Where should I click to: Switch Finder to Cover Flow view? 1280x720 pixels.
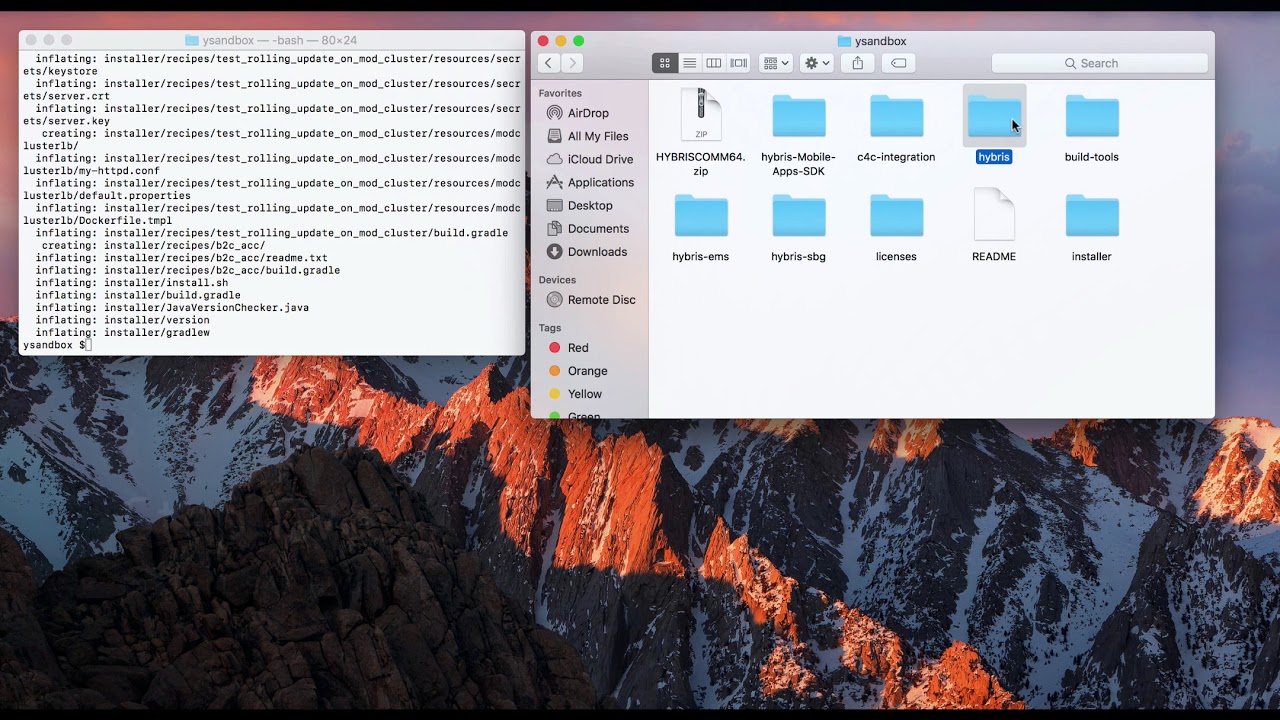point(739,63)
